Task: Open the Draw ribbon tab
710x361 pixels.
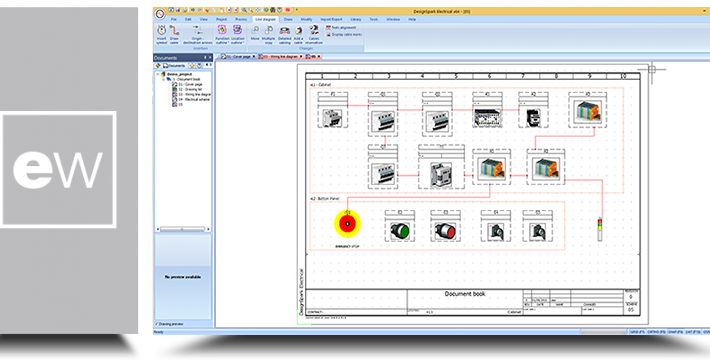Action: coord(288,19)
